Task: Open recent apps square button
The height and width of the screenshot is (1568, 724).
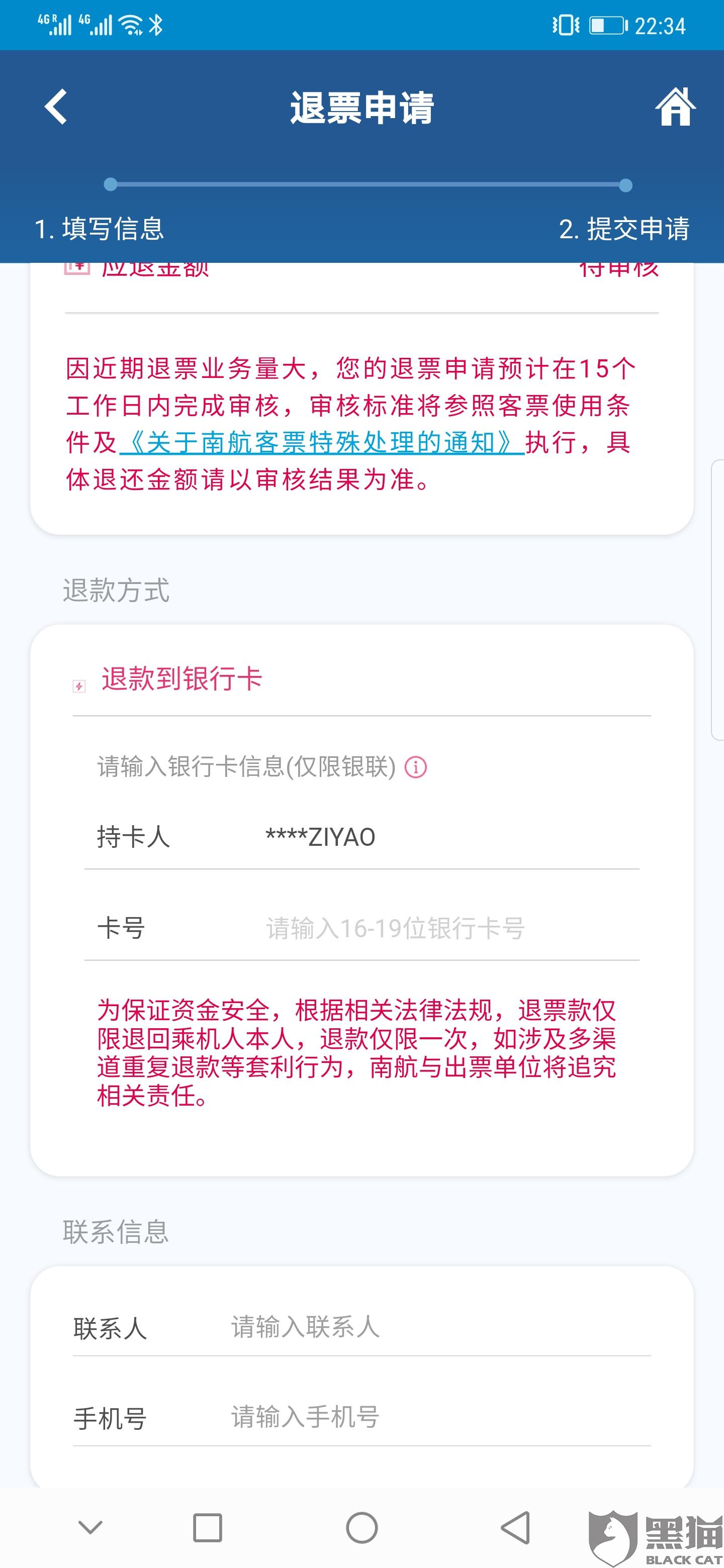Action: click(x=207, y=1528)
